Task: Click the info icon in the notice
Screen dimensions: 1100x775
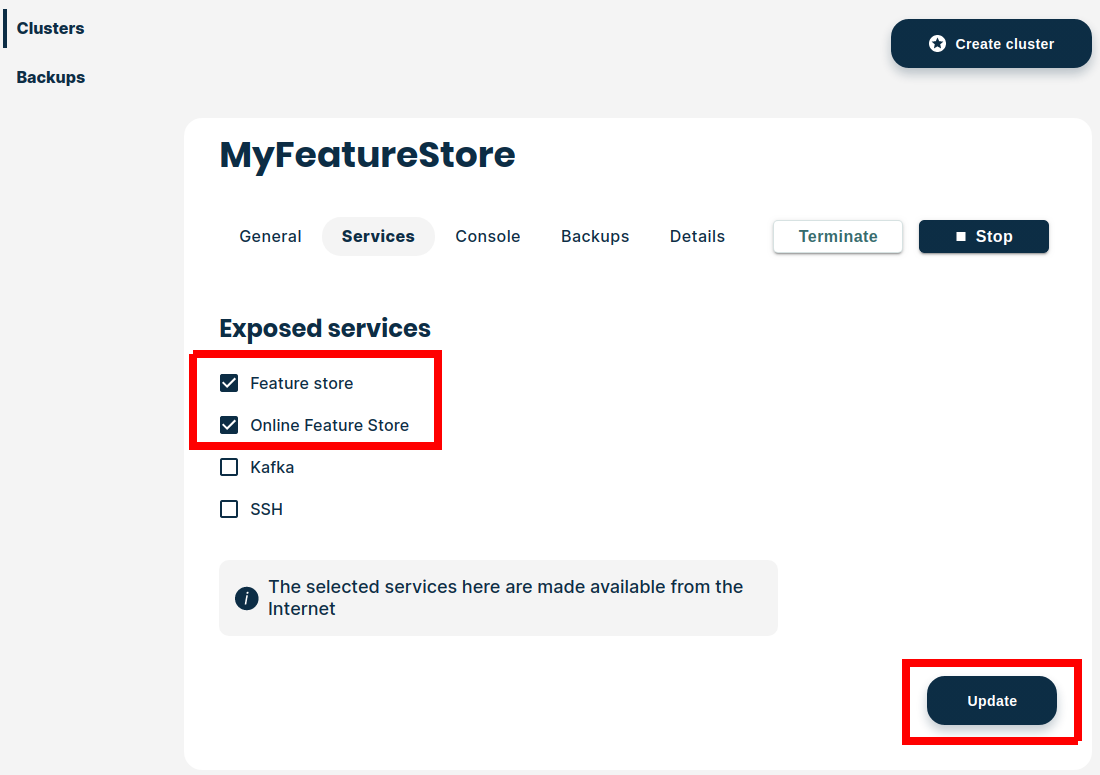Action: click(247, 598)
